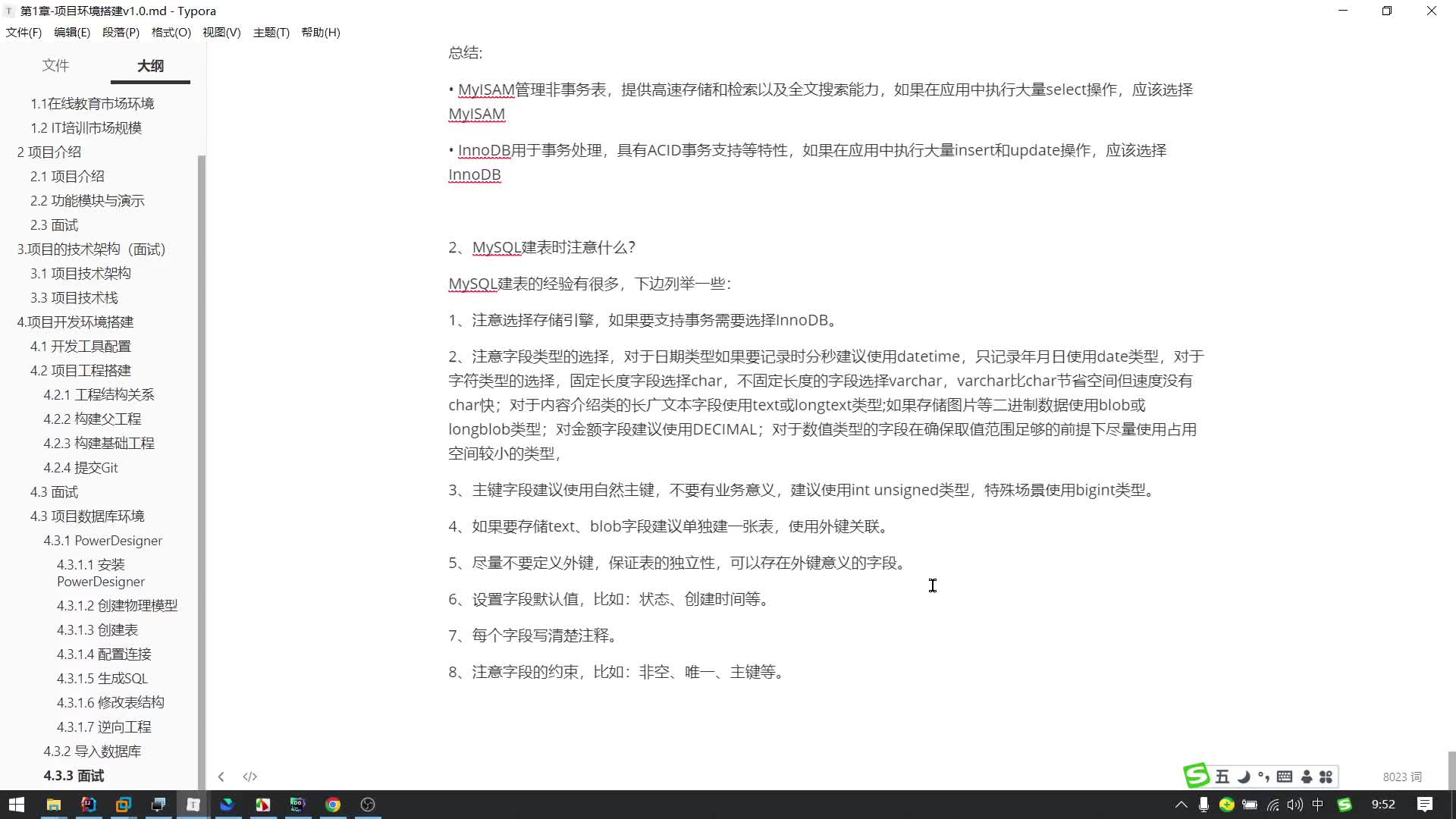
Task: Place cursor in 总结: line
Action: tap(465, 53)
